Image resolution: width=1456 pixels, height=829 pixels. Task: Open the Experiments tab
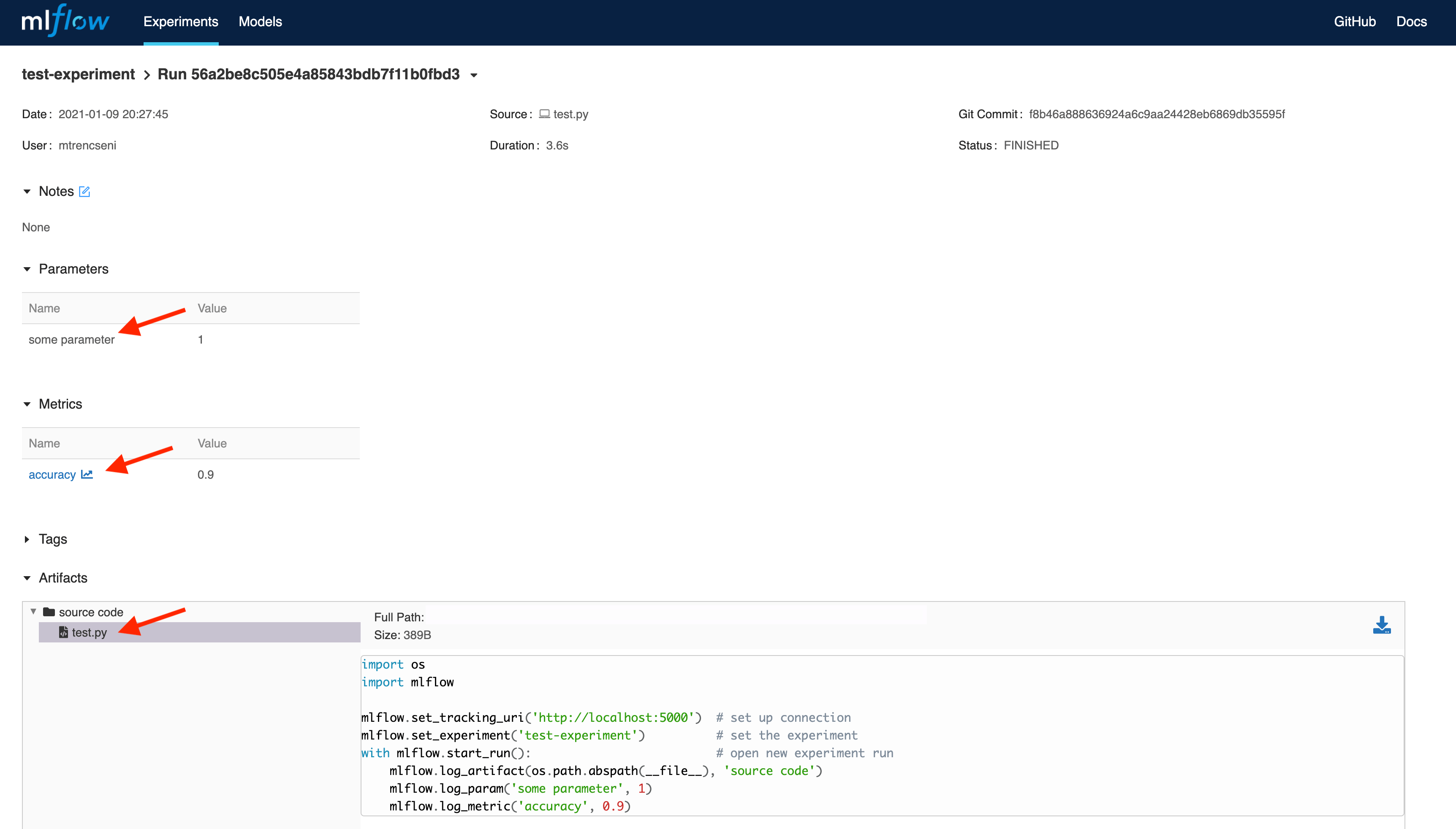pos(180,22)
